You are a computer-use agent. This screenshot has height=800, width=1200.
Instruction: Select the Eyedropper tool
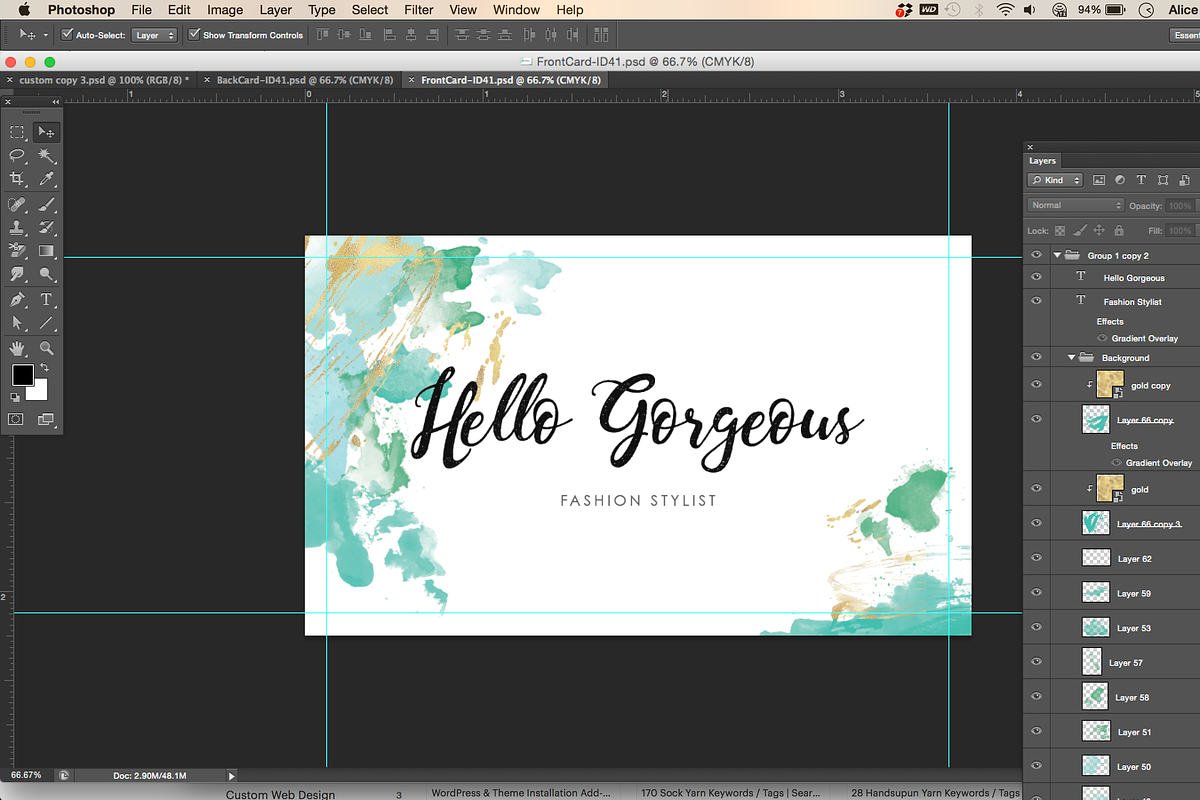pyautogui.click(x=46, y=179)
